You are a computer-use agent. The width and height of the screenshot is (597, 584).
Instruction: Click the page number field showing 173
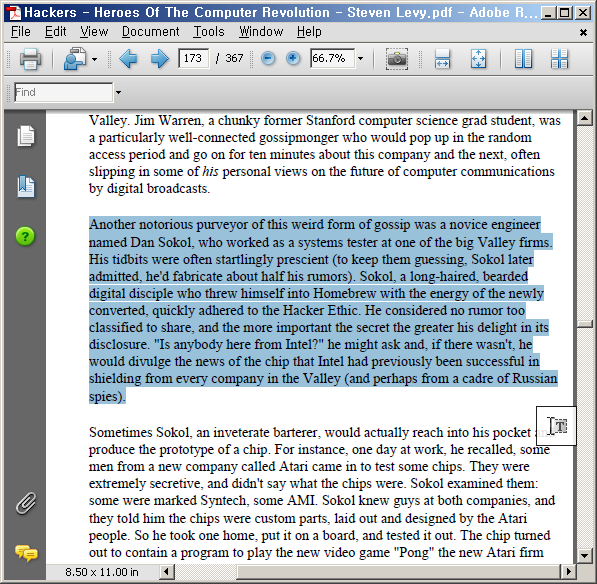[x=193, y=58]
